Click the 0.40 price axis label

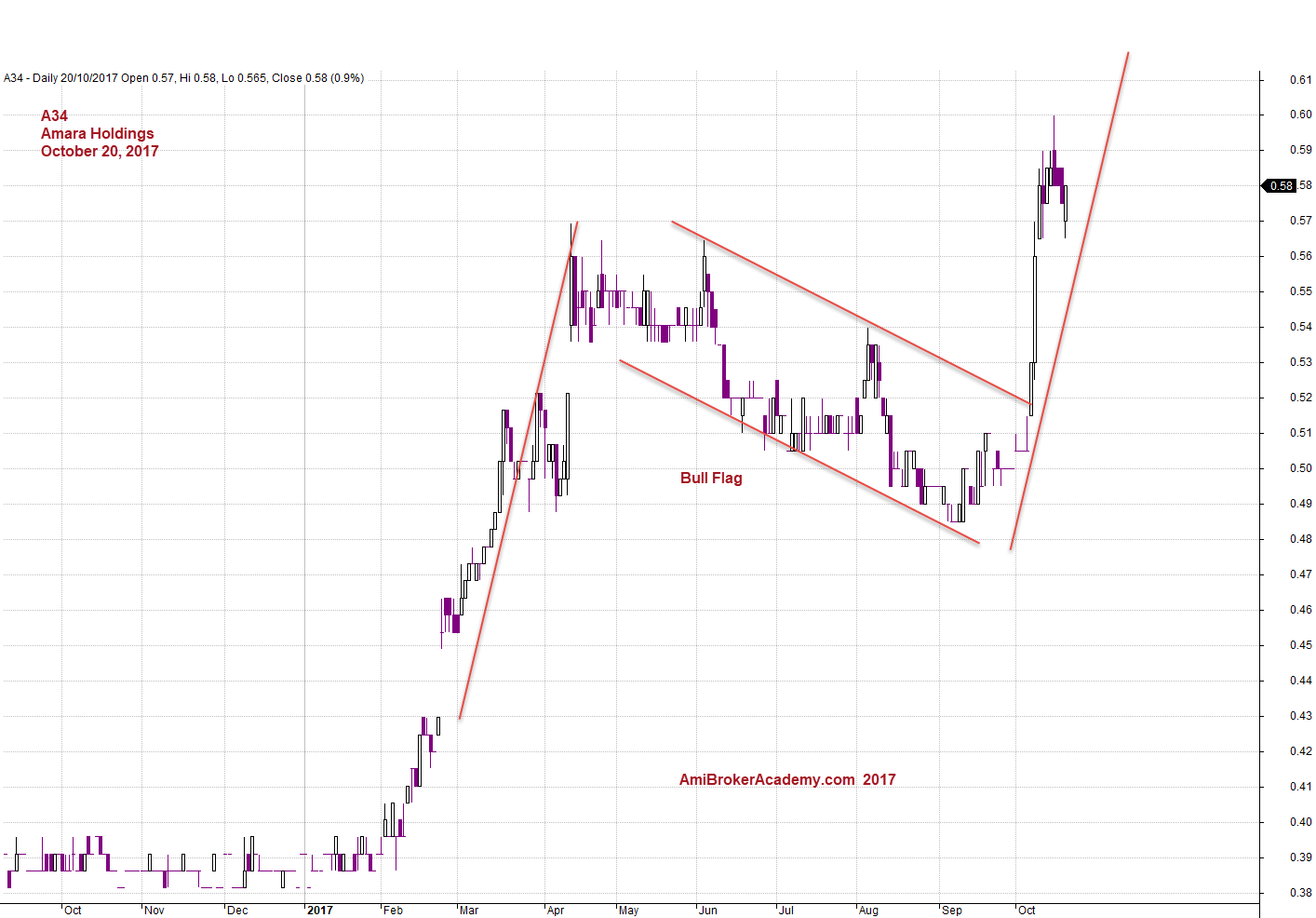click(1301, 822)
